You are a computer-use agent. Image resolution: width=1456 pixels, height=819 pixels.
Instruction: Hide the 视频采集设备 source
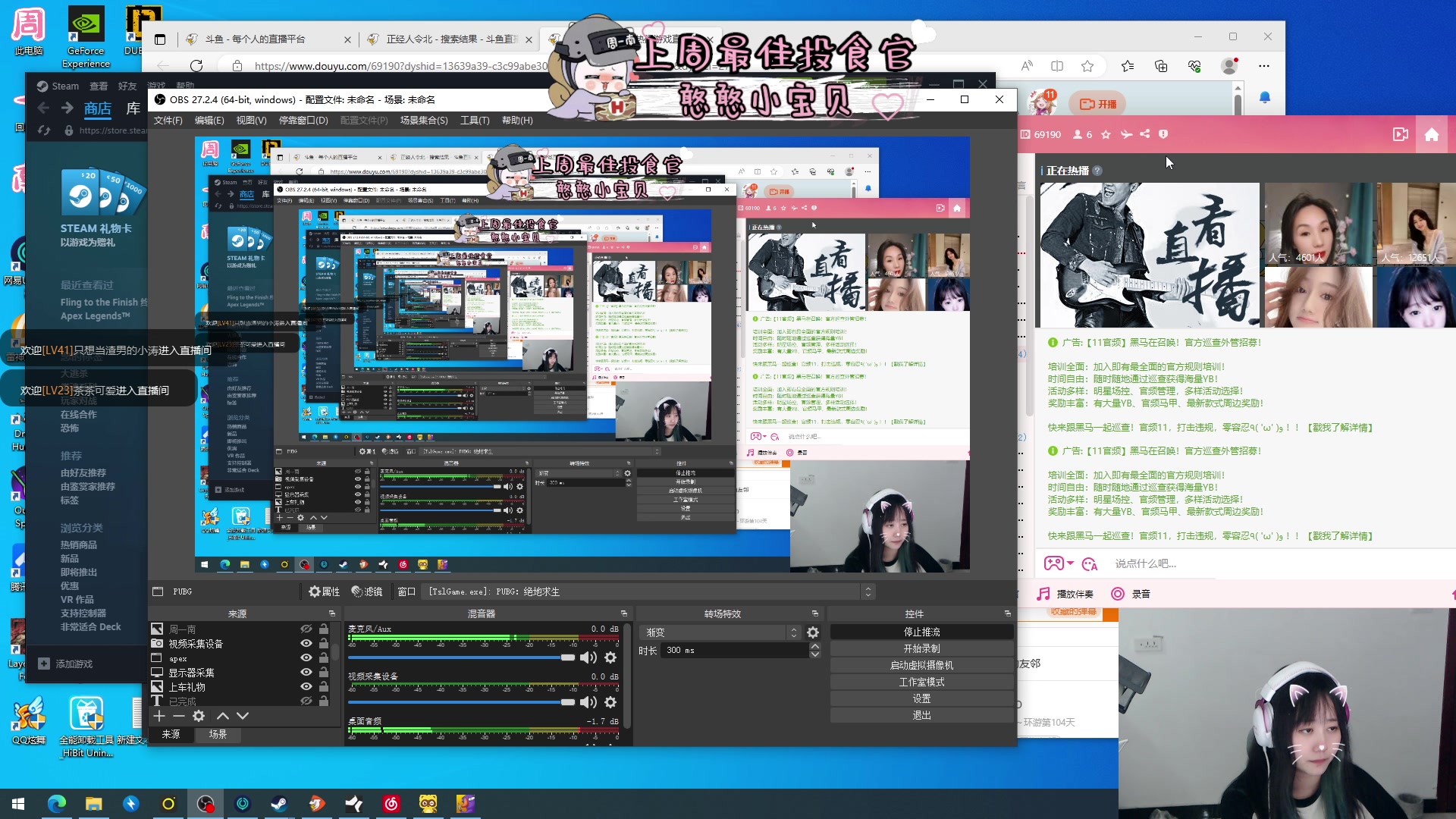click(x=306, y=644)
